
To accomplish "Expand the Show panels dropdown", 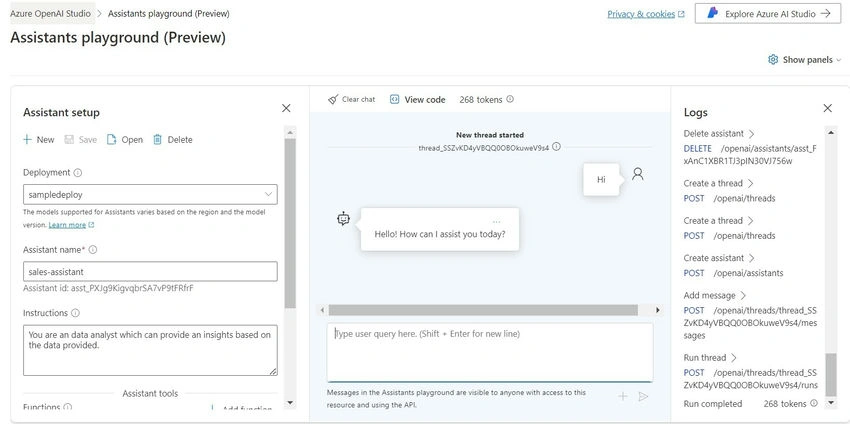I will [839, 60].
